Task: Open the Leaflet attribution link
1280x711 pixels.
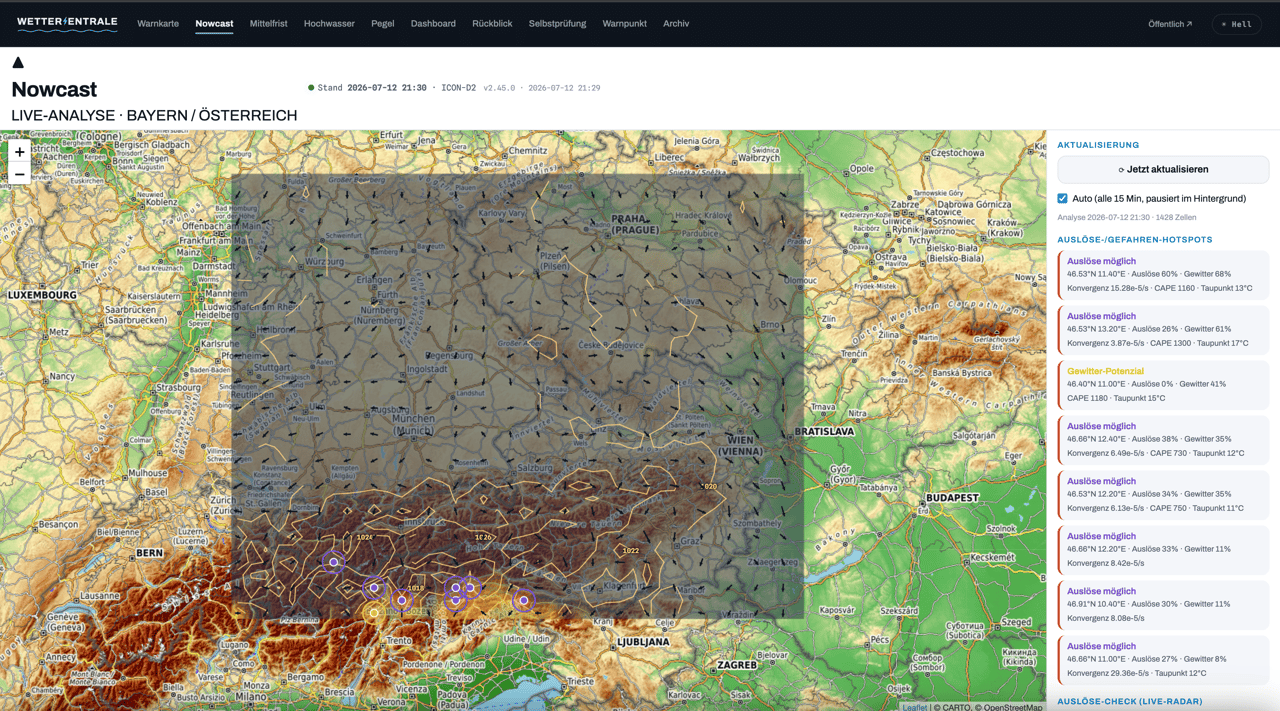Action: (915, 707)
